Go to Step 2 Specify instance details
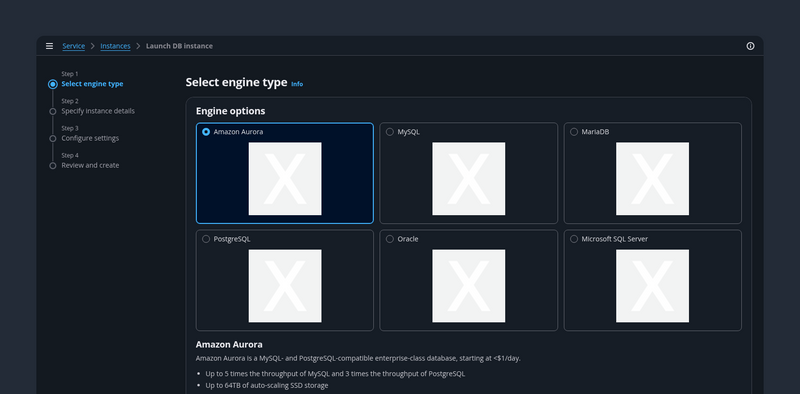The height and width of the screenshot is (394, 800). tap(98, 111)
